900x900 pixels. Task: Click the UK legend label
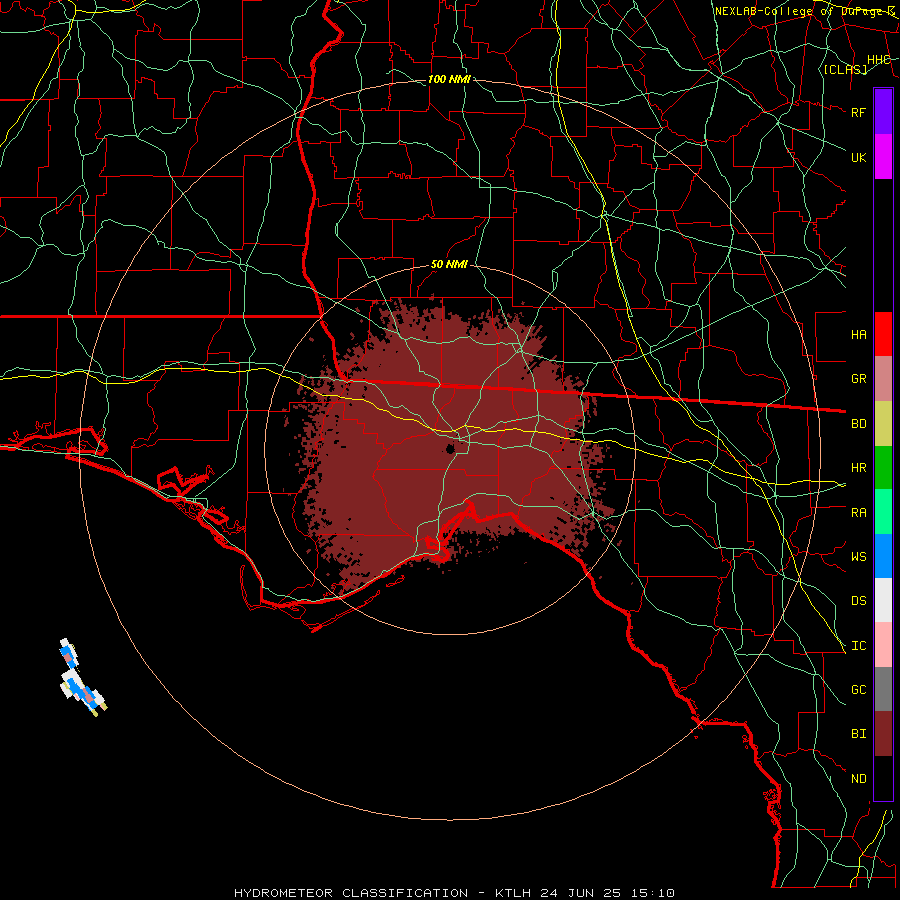(x=858, y=157)
